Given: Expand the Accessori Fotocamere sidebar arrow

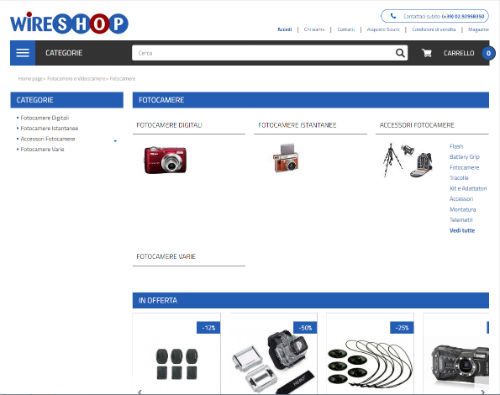Looking at the screenshot, I should tap(115, 141).
